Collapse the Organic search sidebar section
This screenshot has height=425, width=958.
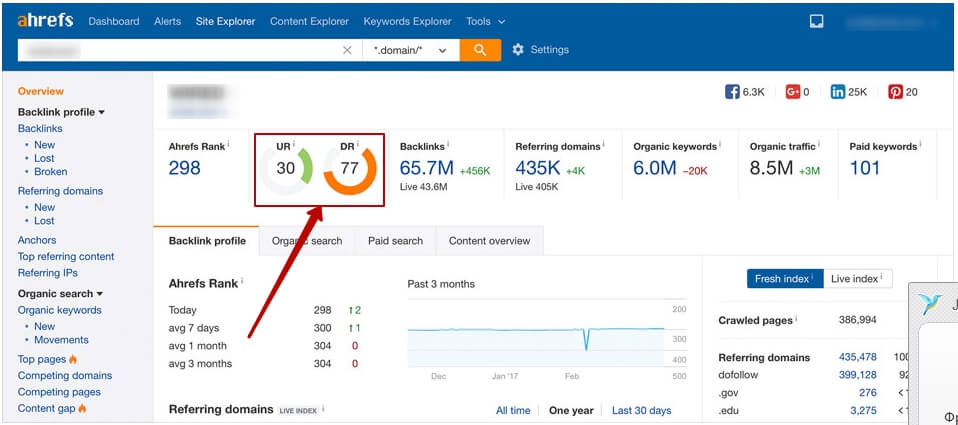(60, 294)
